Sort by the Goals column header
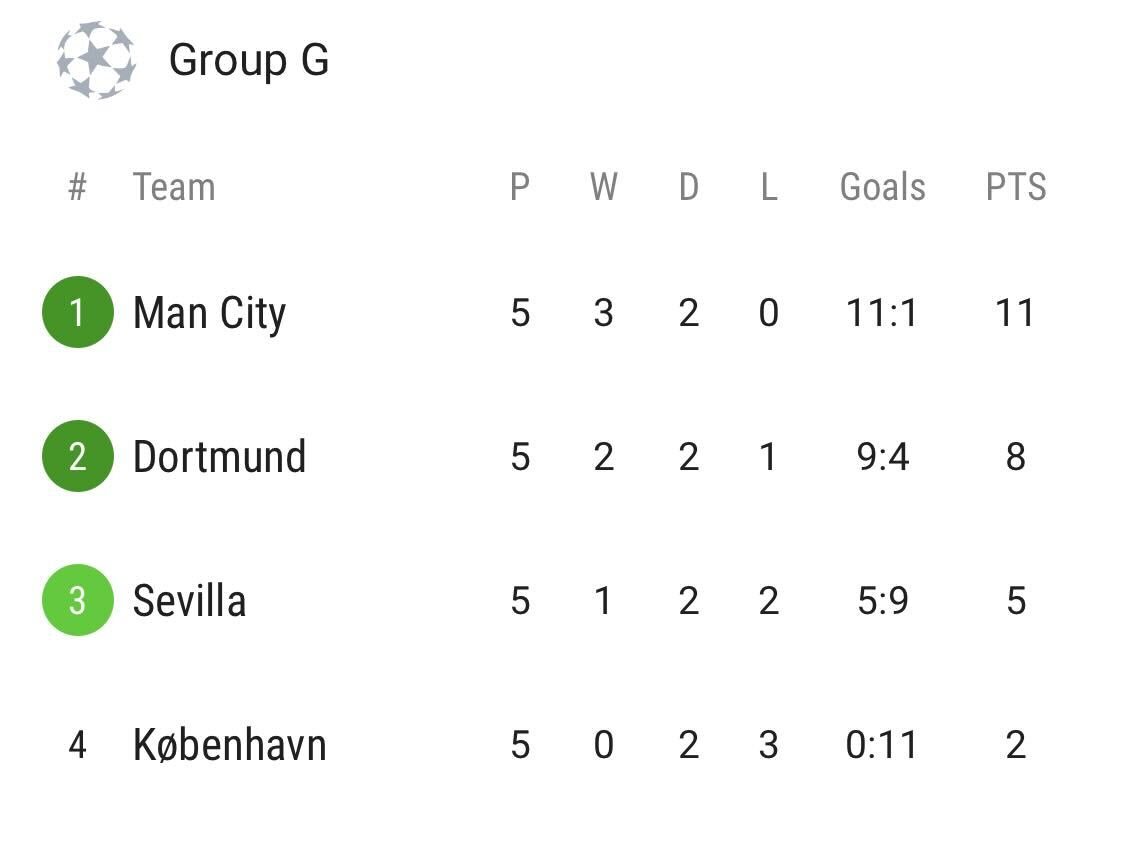1125x842 pixels. (x=882, y=187)
